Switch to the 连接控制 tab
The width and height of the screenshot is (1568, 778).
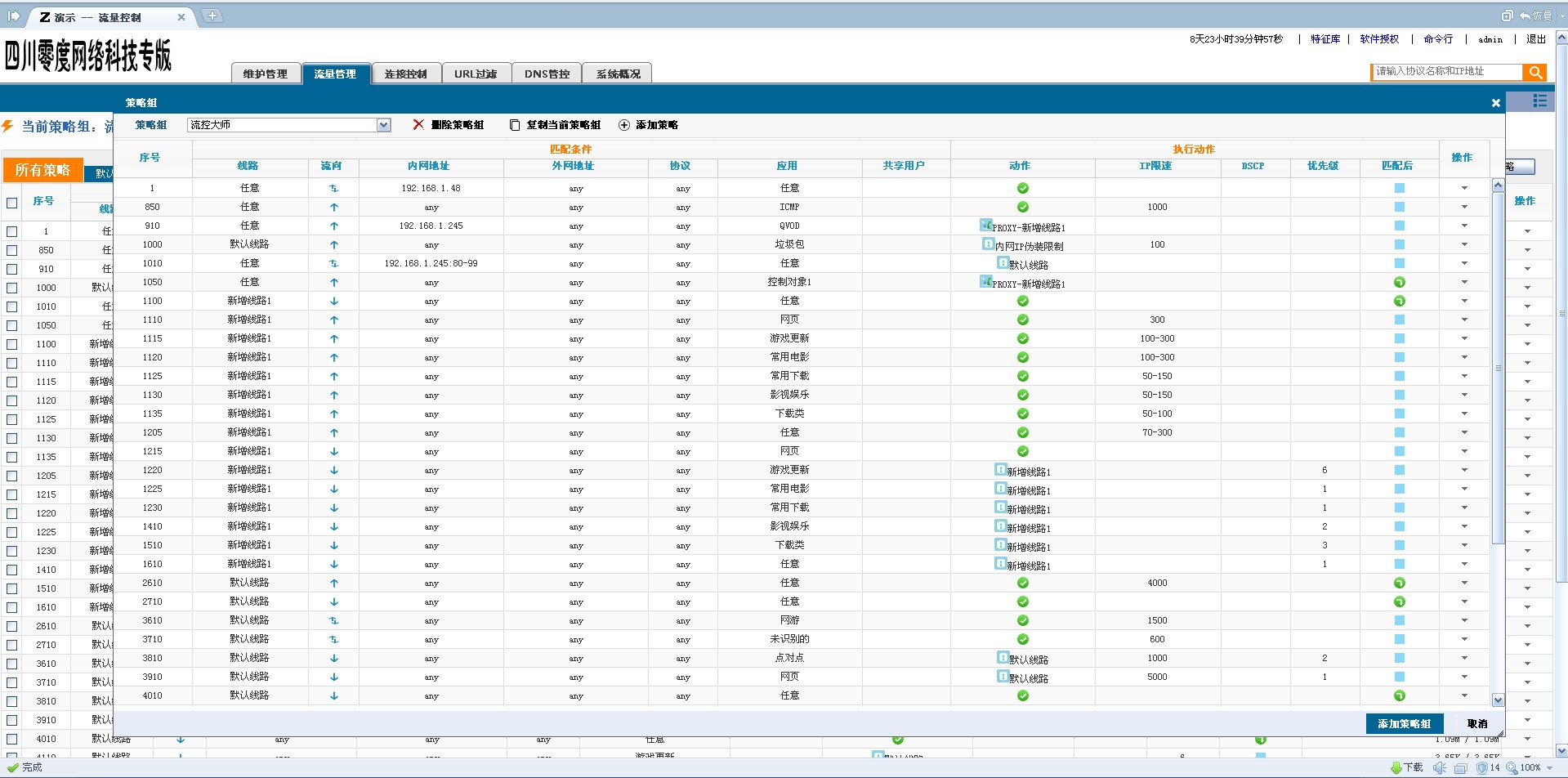(x=406, y=74)
